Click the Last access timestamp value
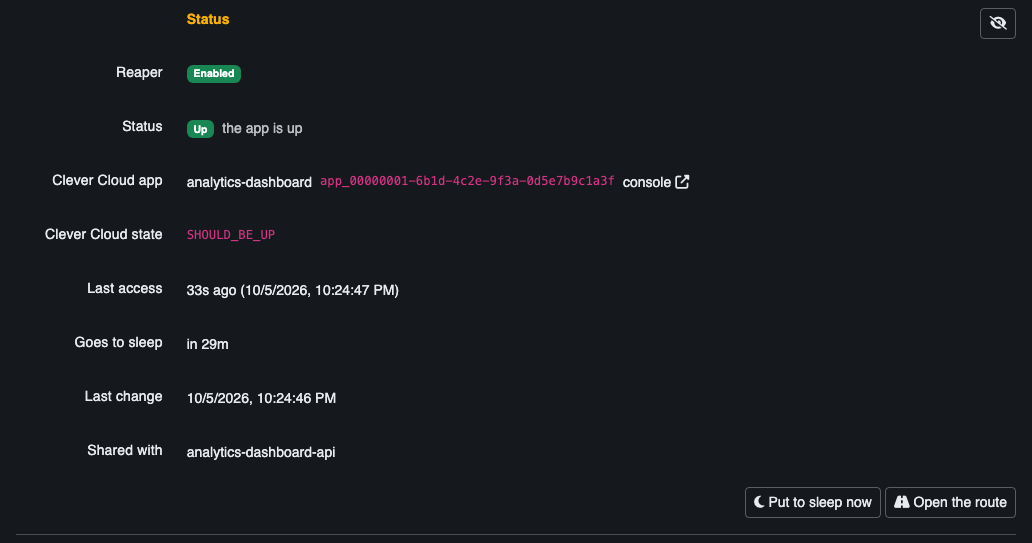Image resolution: width=1032 pixels, height=543 pixels. pos(293,290)
